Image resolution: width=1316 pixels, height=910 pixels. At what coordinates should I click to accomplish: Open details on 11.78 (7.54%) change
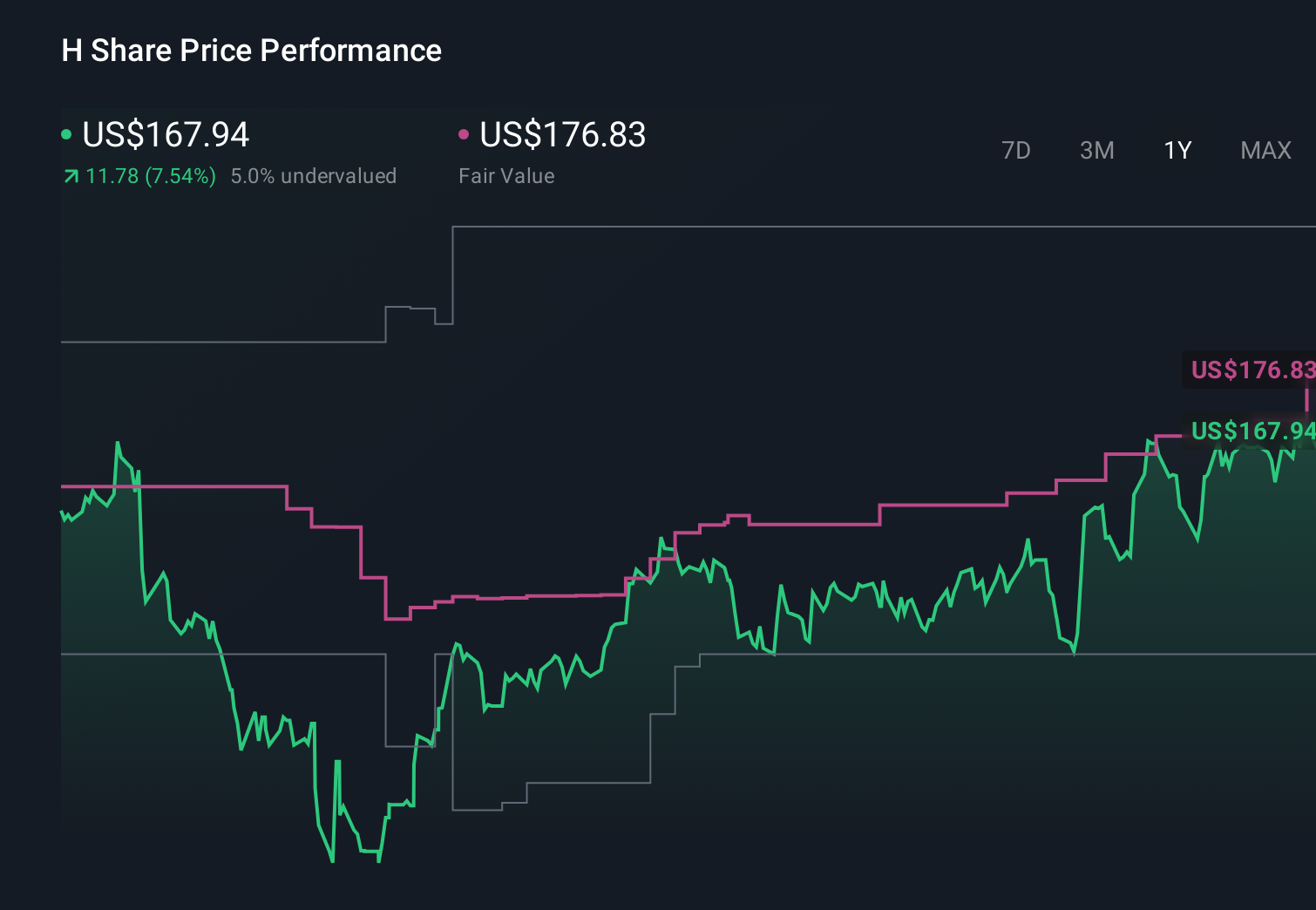[x=149, y=175]
